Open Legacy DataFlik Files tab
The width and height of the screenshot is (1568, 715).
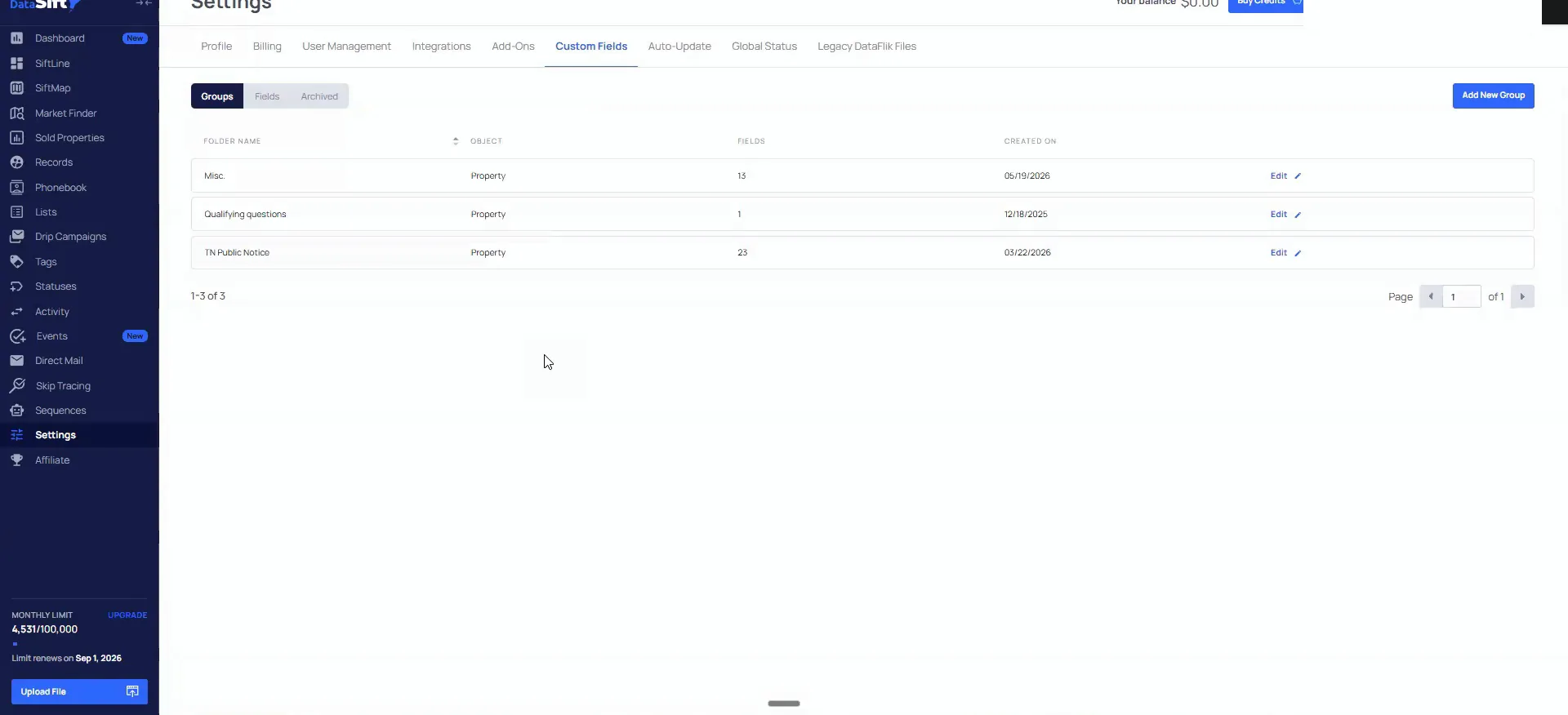[x=866, y=47]
